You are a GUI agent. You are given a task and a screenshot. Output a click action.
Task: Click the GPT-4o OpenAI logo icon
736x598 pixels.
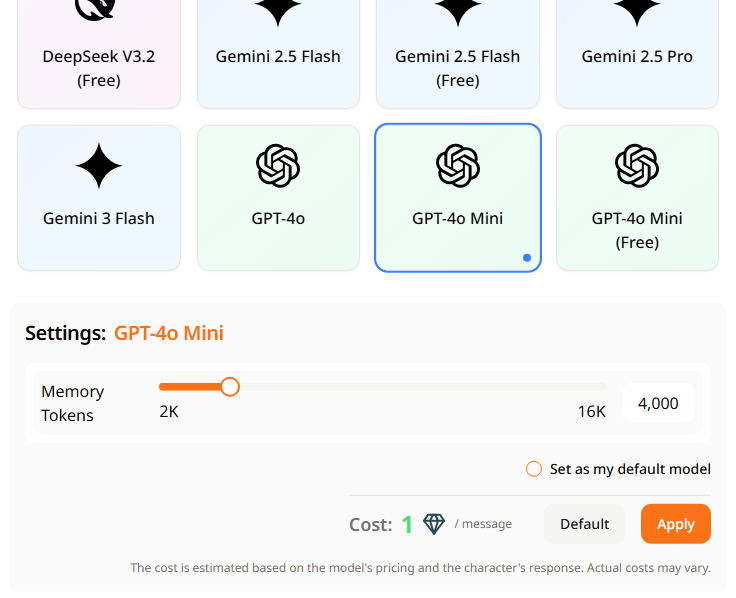click(278, 166)
